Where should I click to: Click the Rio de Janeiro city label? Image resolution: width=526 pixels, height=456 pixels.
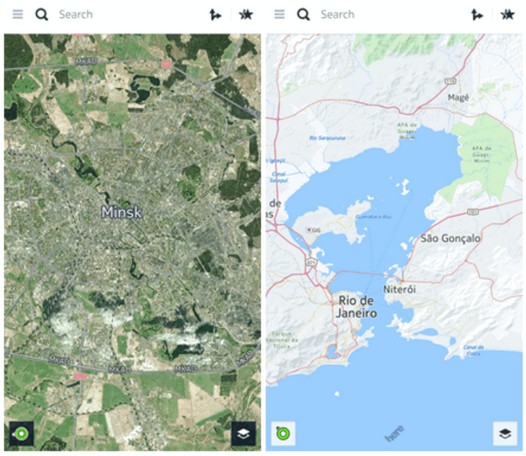click(x=356, y=307)
